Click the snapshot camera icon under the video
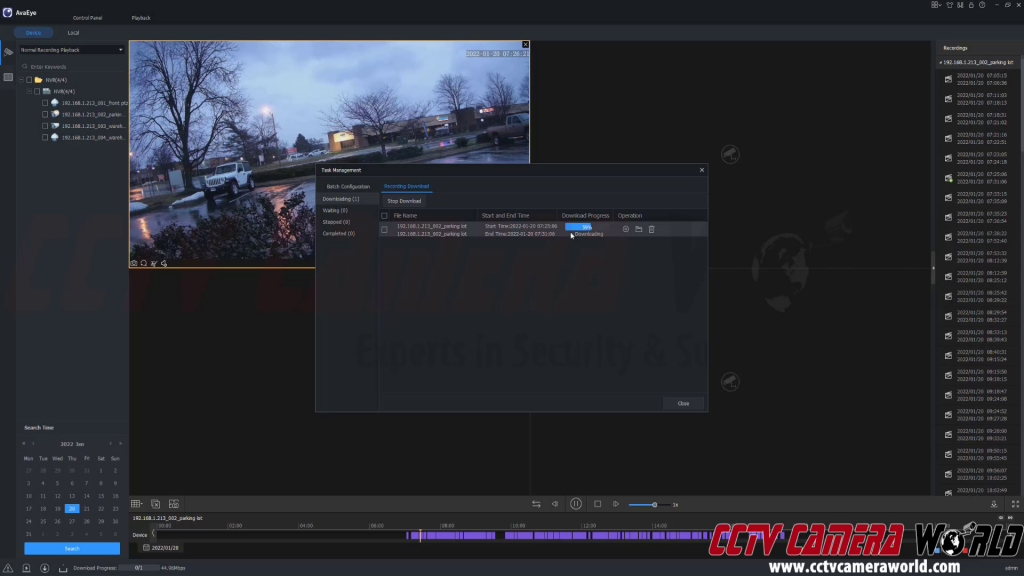This screenshot has width=1024, height=576. pyautogui.click(x=134, y=263)
